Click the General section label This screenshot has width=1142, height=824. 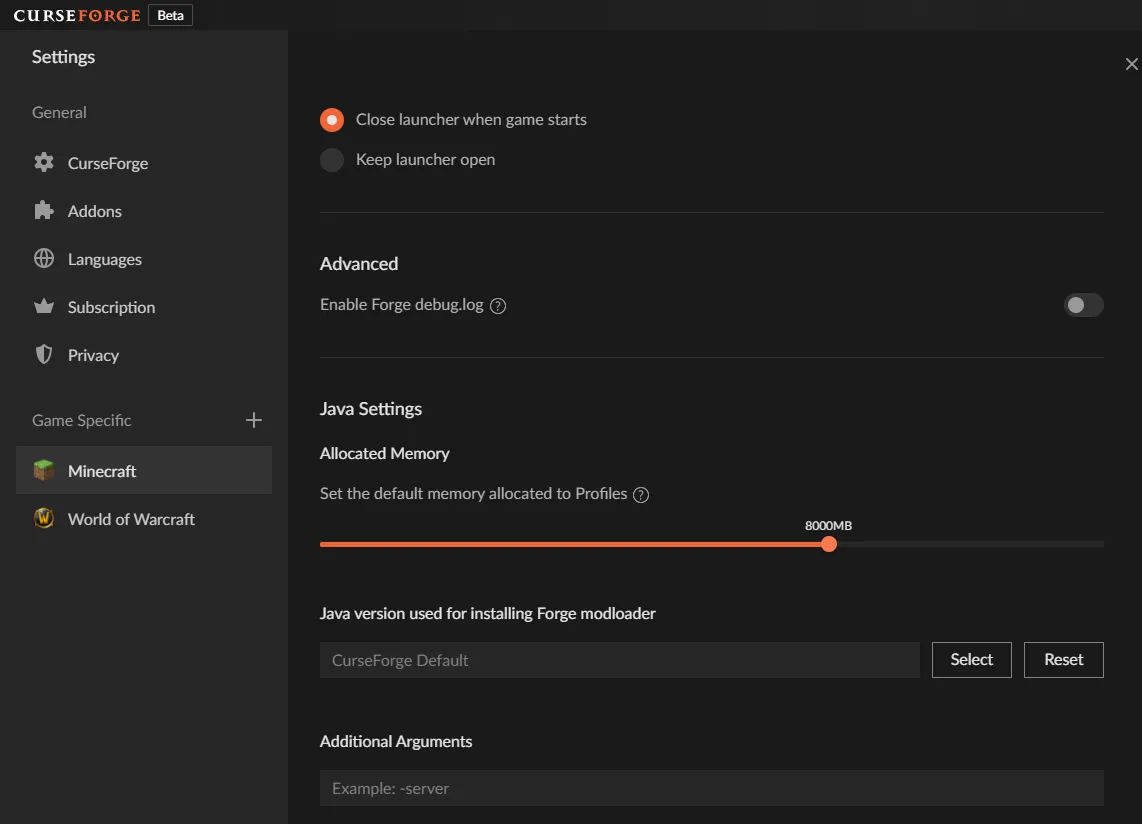tap(59, 112)
